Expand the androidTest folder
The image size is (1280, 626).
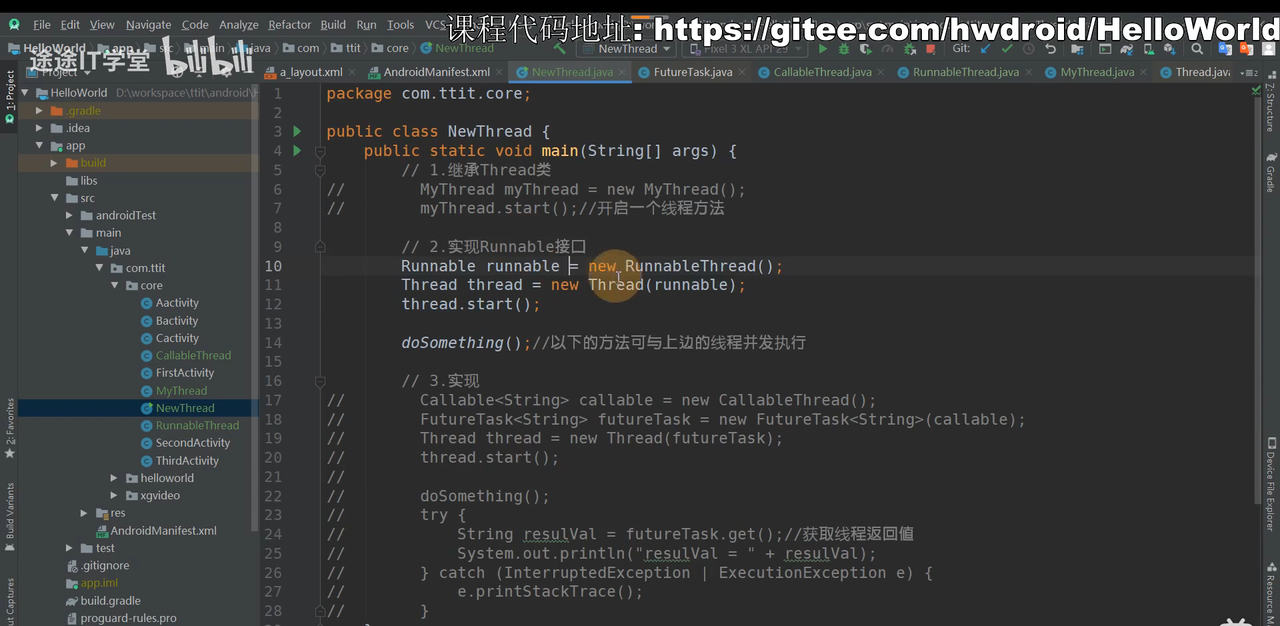tap(71, 215)
